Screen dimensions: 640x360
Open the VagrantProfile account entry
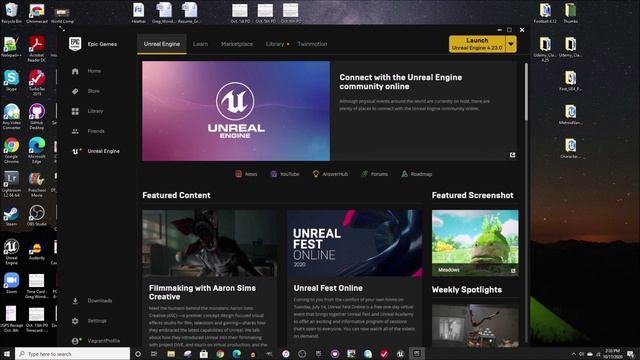(96, 341)
